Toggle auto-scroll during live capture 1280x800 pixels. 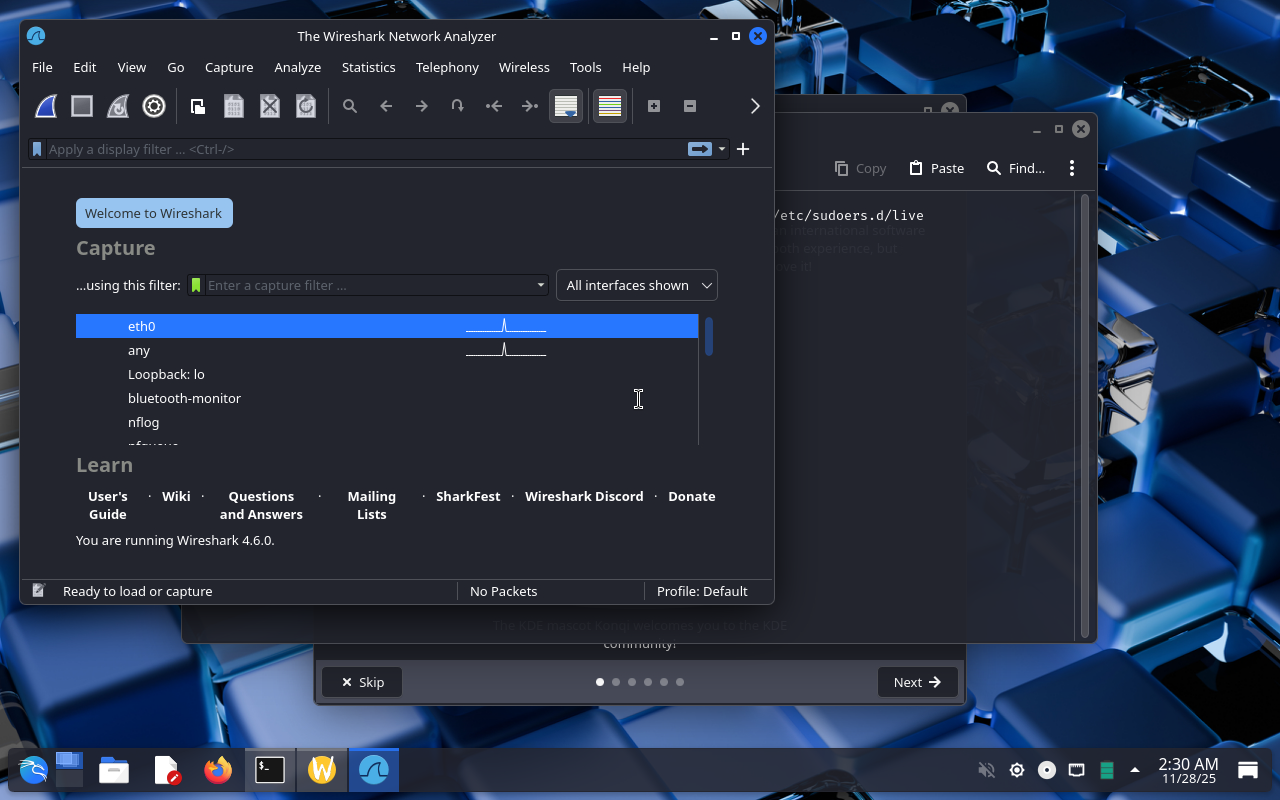coord(566,106)
